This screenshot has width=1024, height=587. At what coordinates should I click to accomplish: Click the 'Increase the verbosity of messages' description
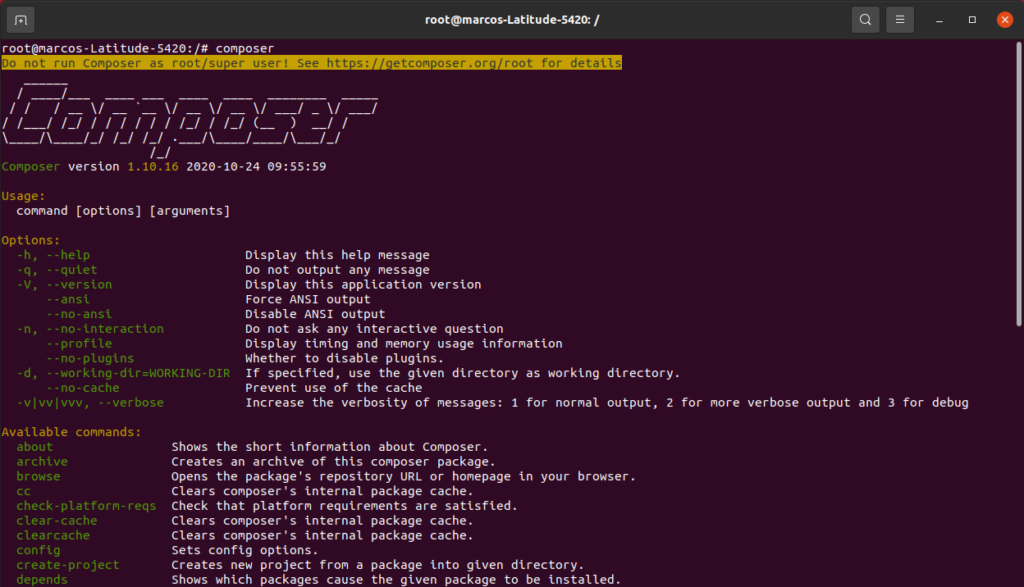pyautogui.click(x=607, y=403)
